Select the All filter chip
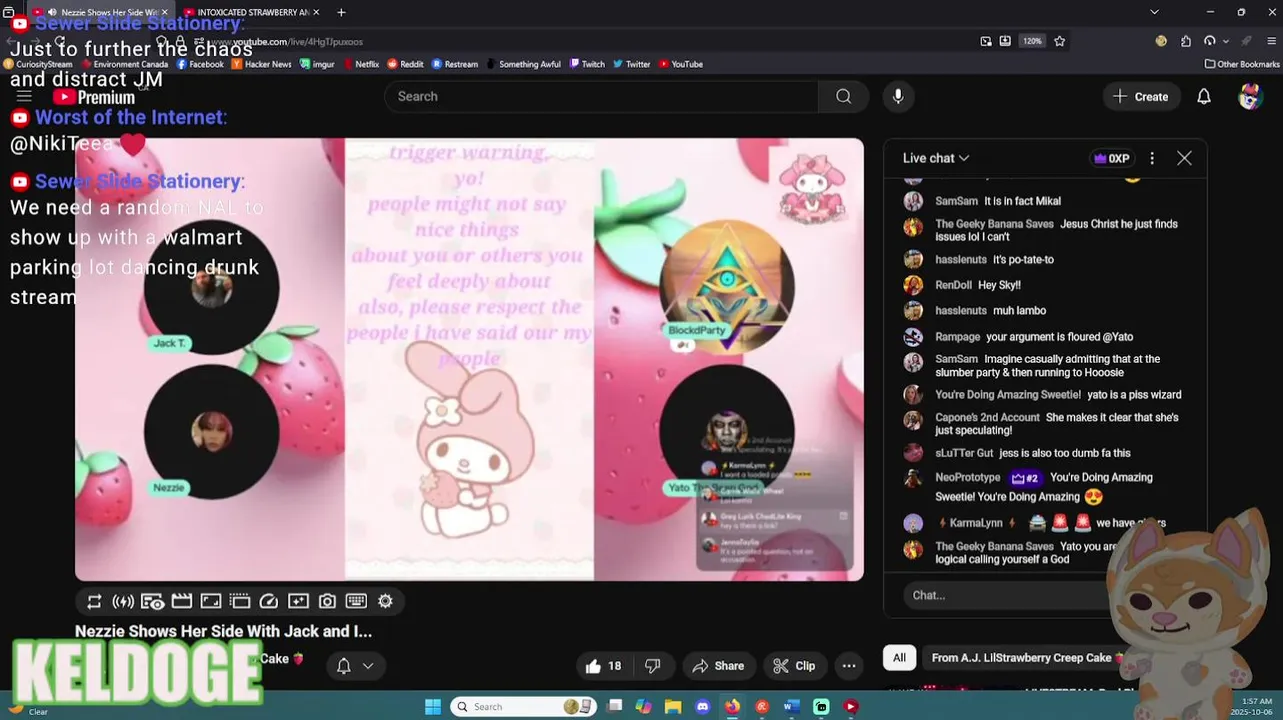The height and width of the screenshot is (720, 1283). click(x=899, y=658)
